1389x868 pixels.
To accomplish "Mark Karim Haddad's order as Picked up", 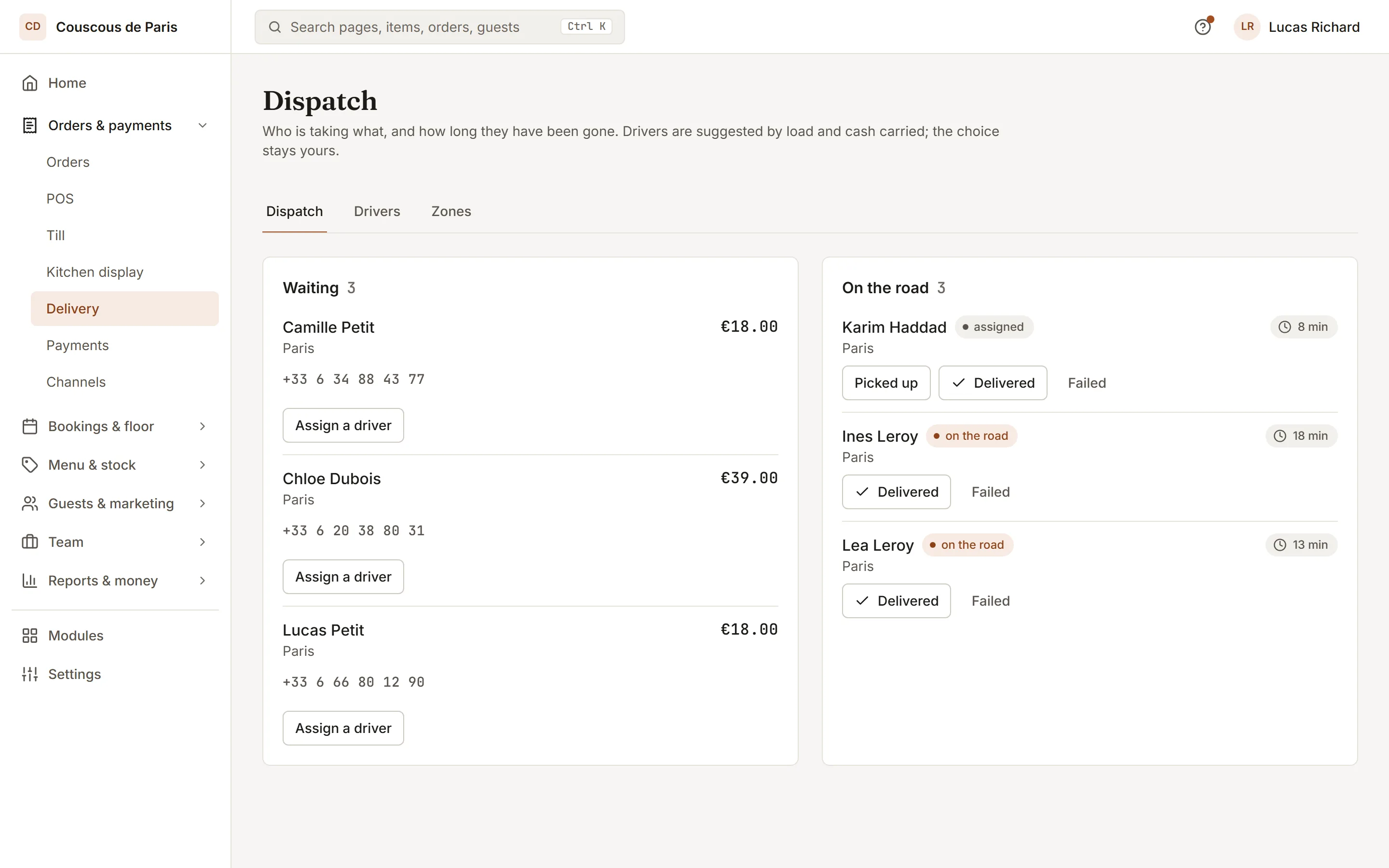I will [x=885, y=383].
